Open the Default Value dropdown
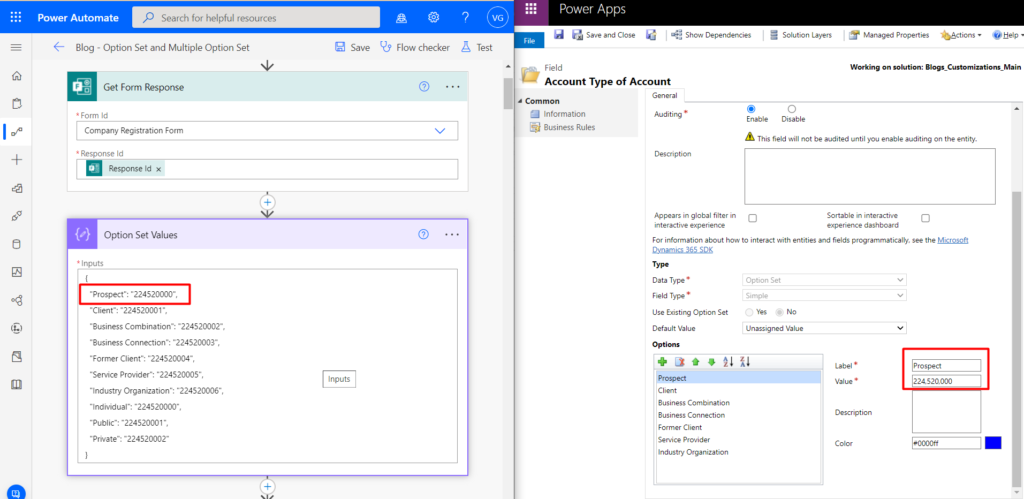 [x=825, y=328]
